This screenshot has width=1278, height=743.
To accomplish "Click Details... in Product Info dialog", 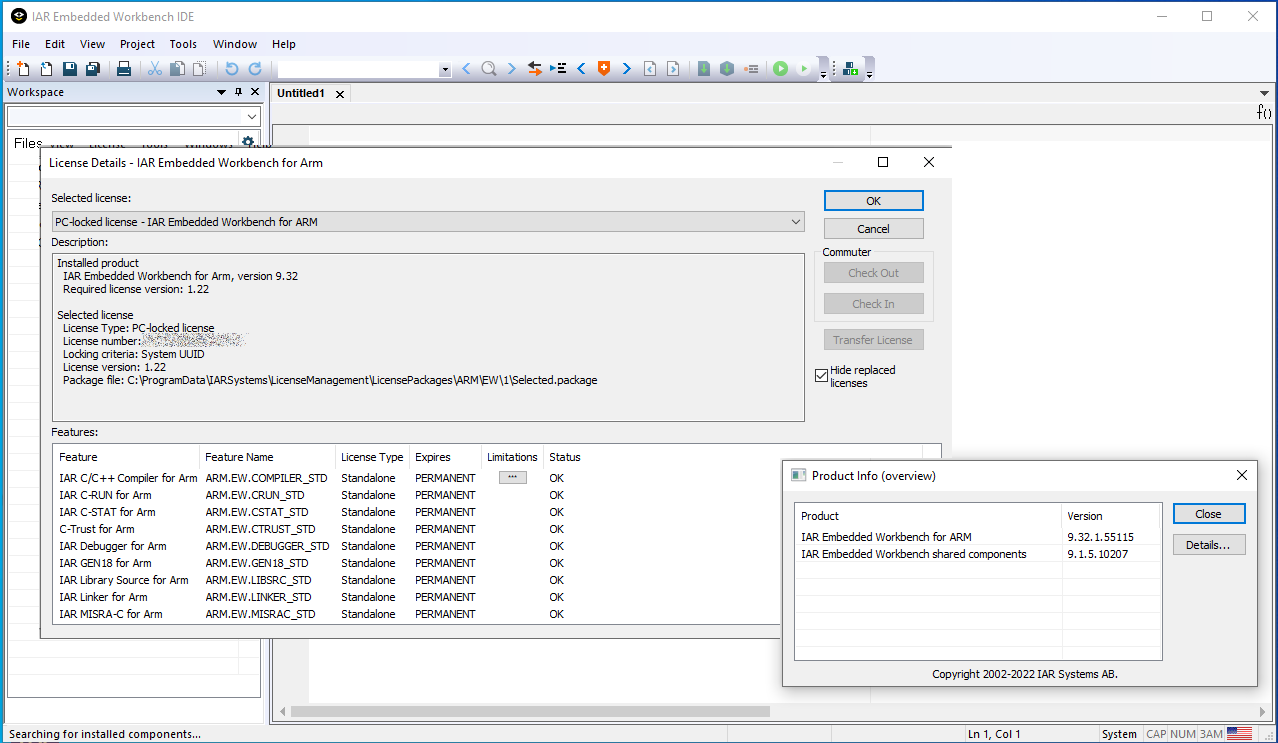I will (1209, 545).
